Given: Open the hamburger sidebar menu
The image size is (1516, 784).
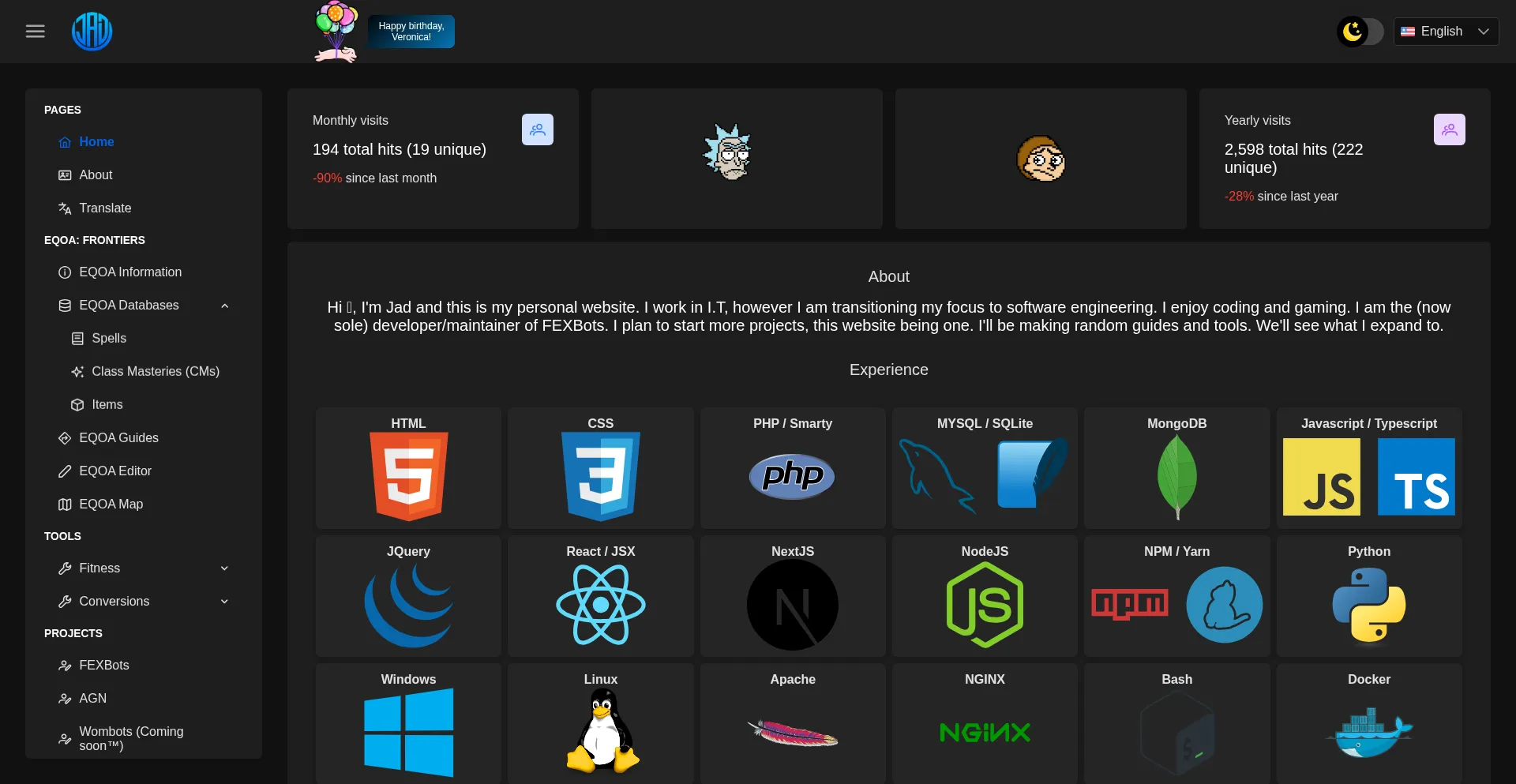Looking at the screenshot, I should (x=36, y=32).
